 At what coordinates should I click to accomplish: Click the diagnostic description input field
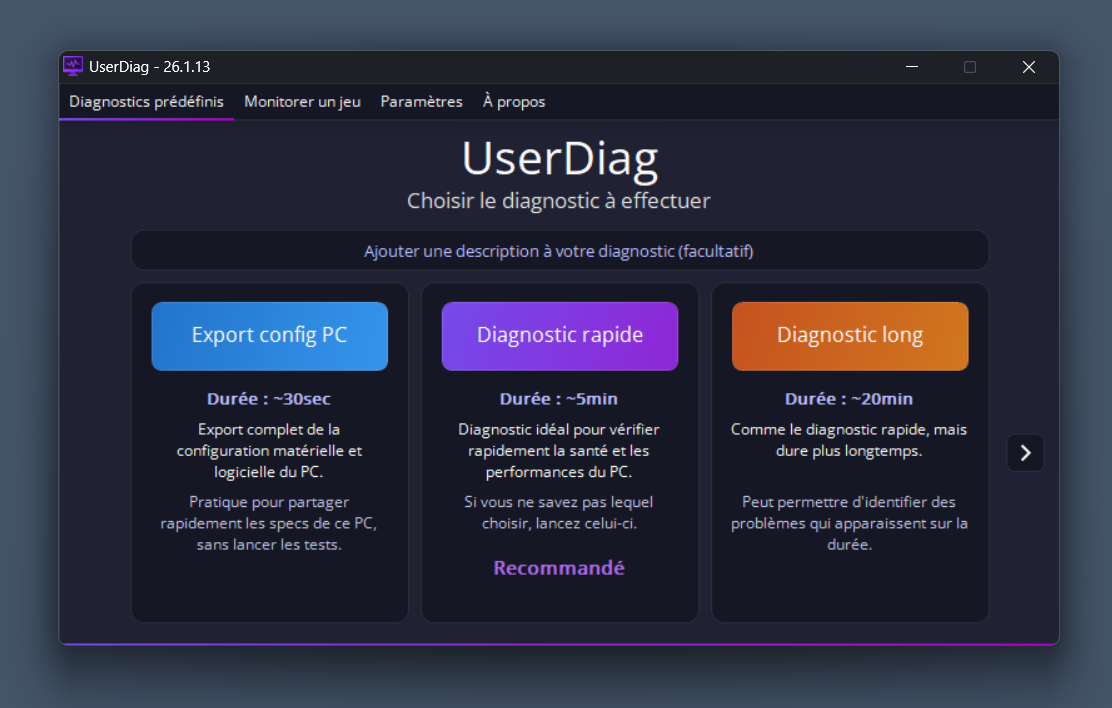(559, 251)
